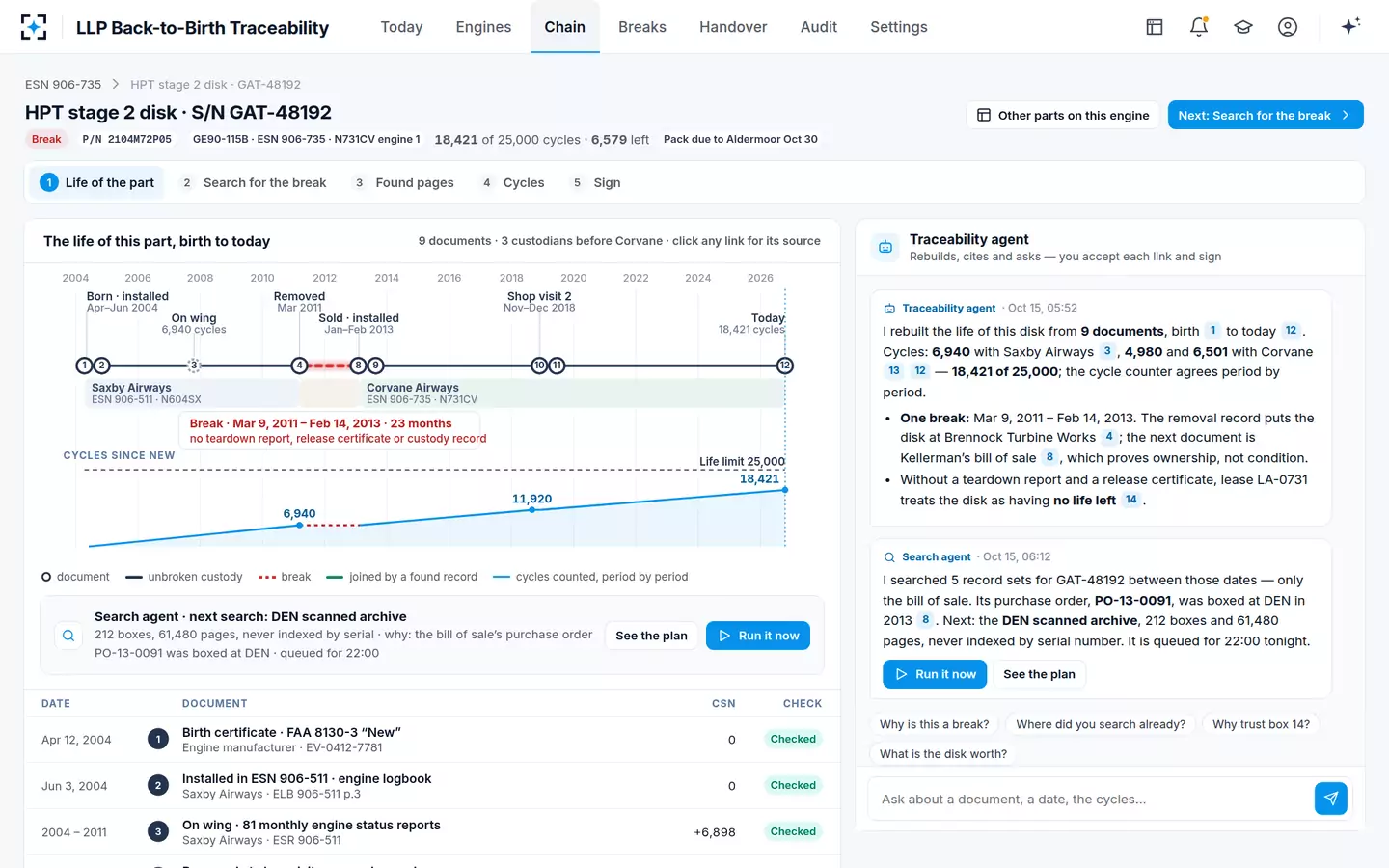The height and width of the screenshot is (868, 1389).
Task: Click Run it now in agent chat
Action: [935, 674]
